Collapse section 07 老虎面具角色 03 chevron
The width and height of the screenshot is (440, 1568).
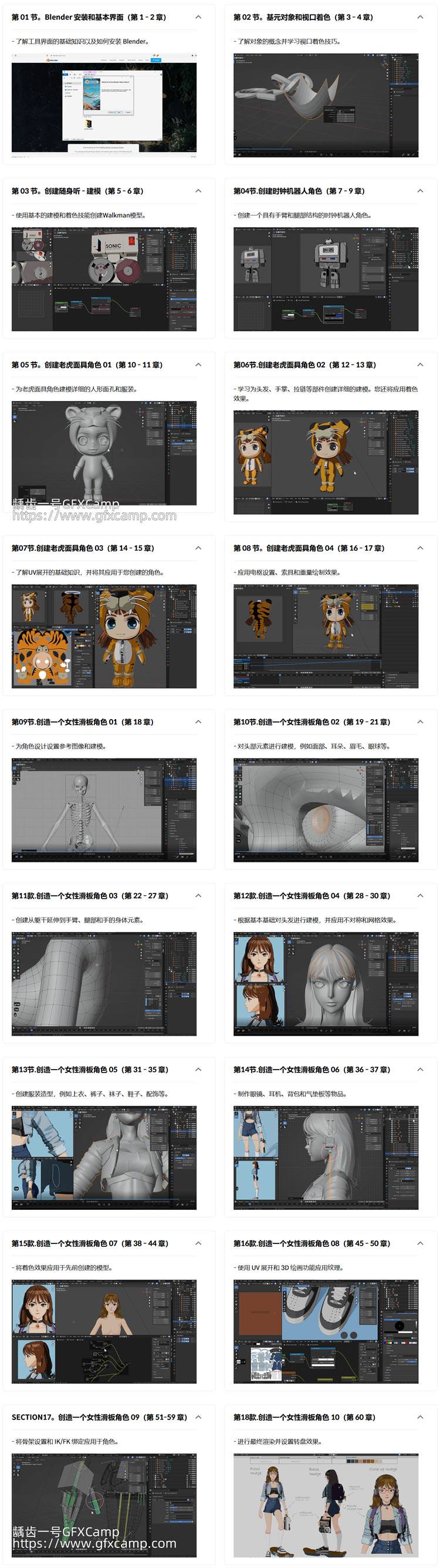(x=198, y=548)
